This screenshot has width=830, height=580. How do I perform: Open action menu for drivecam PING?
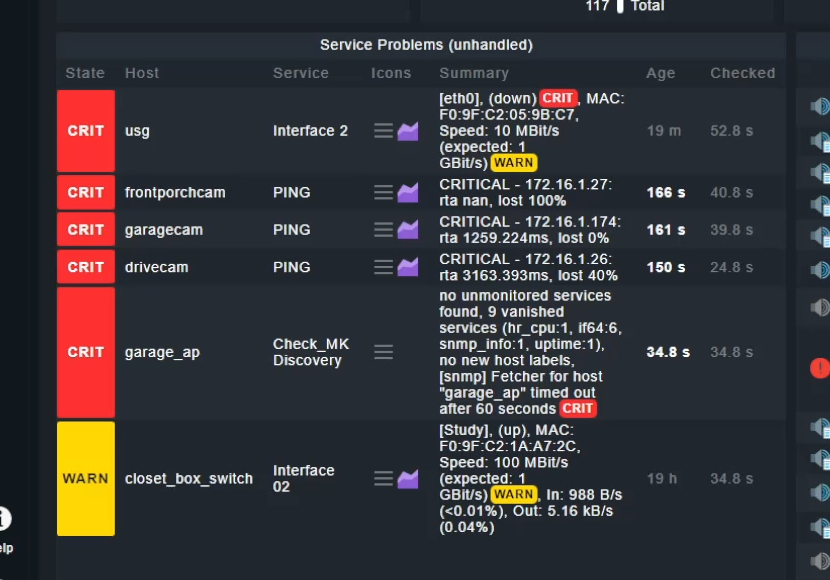pyautogui.click(x=383, y=267)
